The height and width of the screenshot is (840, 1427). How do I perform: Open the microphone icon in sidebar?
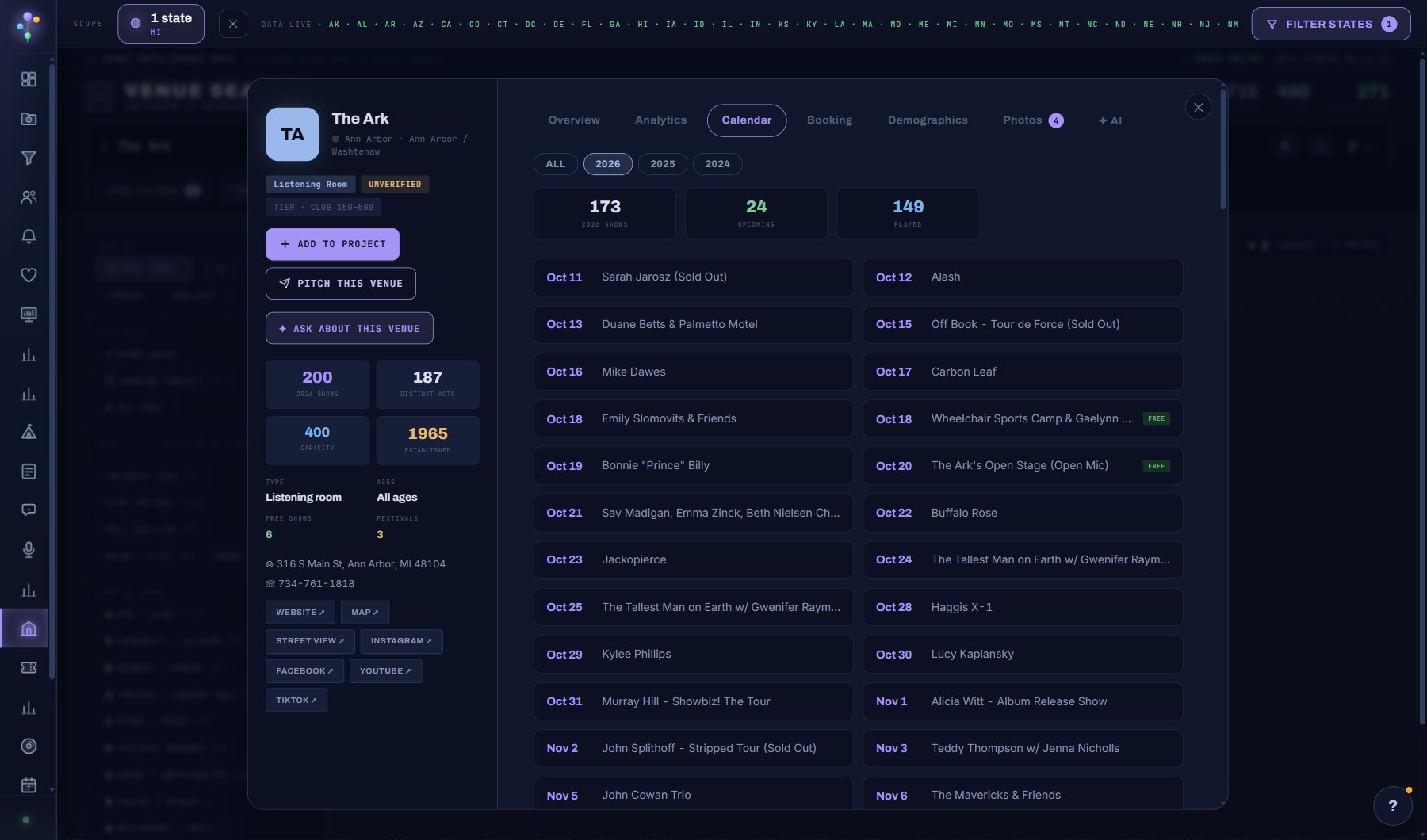(x=29, y=550)
